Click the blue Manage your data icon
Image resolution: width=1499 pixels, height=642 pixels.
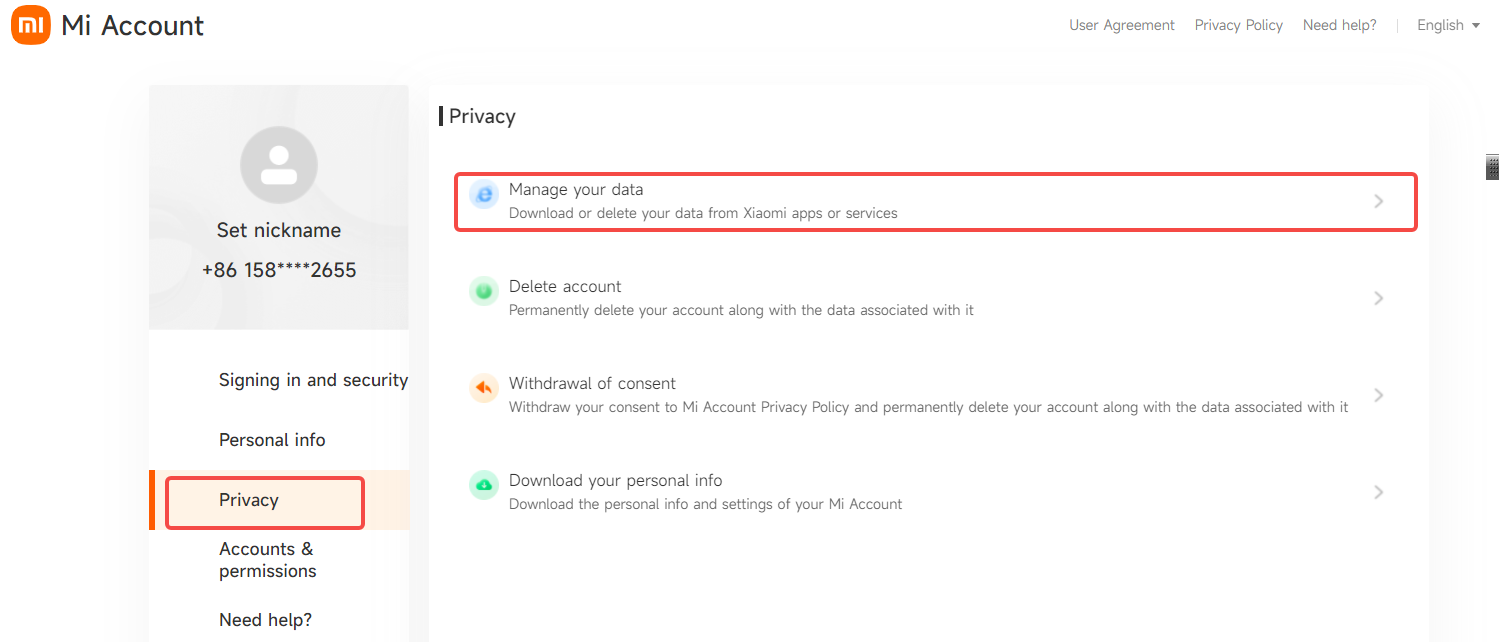pos(484,195)
